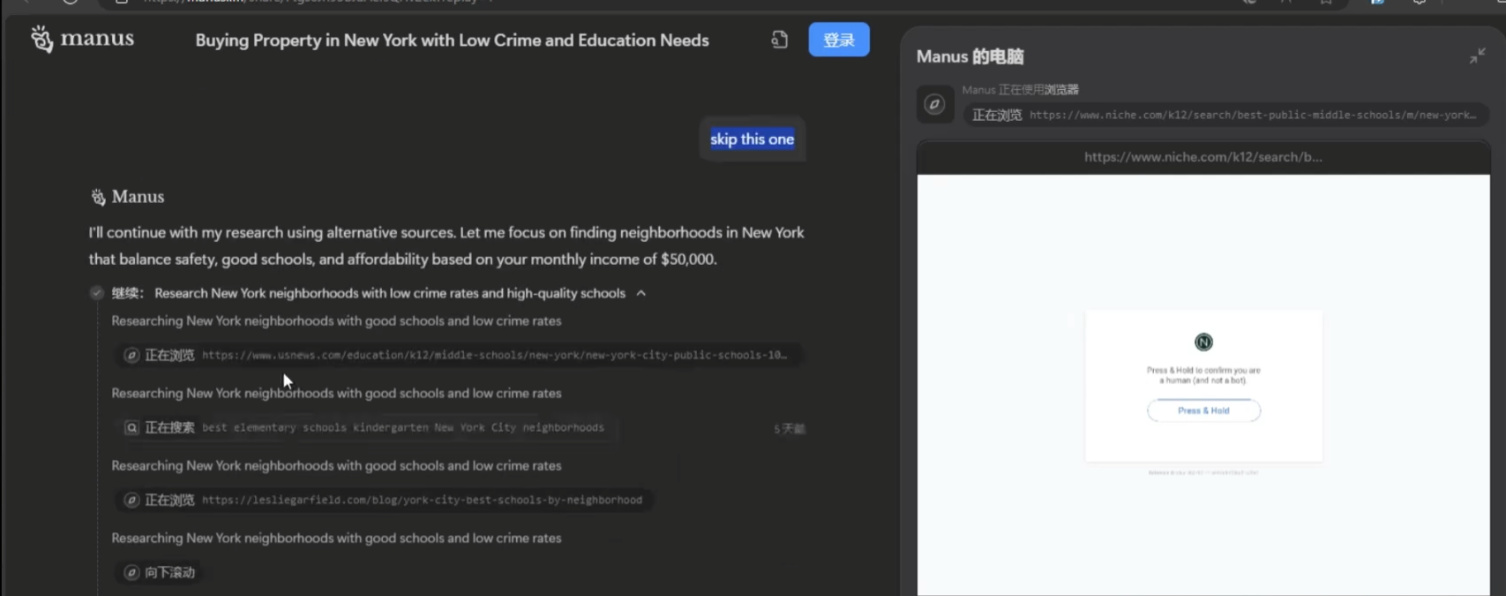Click the niche.com URL bar in preview

tap(1203, 157)
